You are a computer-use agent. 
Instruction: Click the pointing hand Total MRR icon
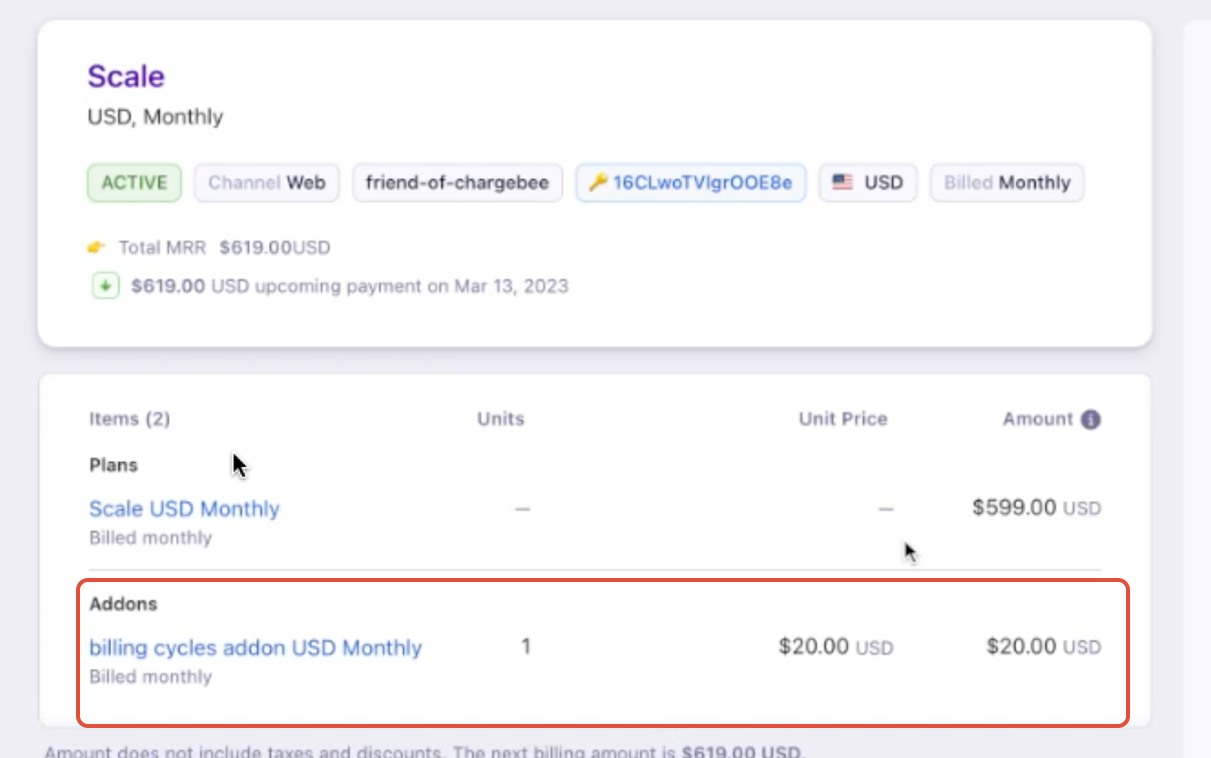click(x=97, y=247)
